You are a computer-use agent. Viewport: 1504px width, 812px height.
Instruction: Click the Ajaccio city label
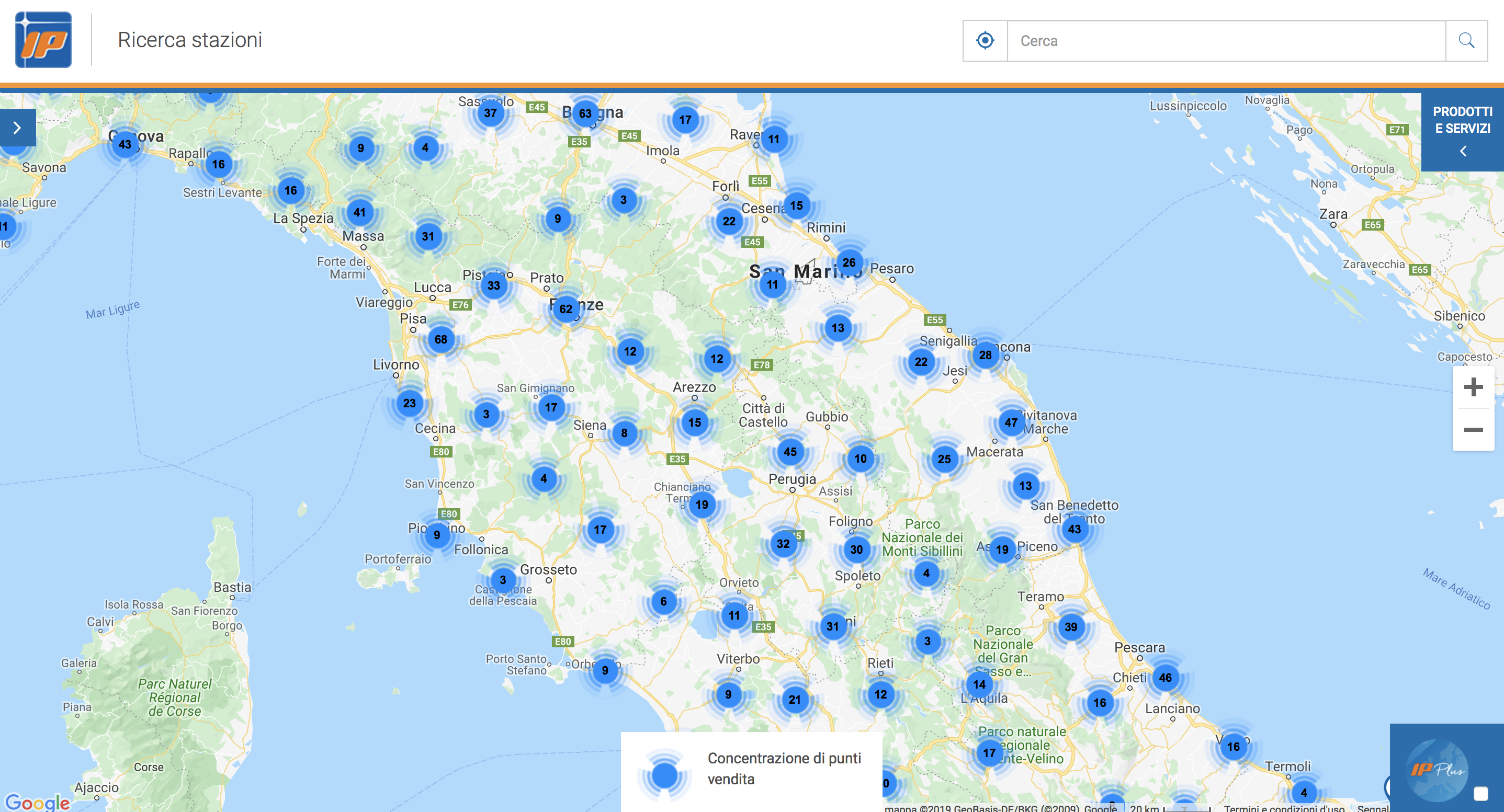[x=96, y=787]
